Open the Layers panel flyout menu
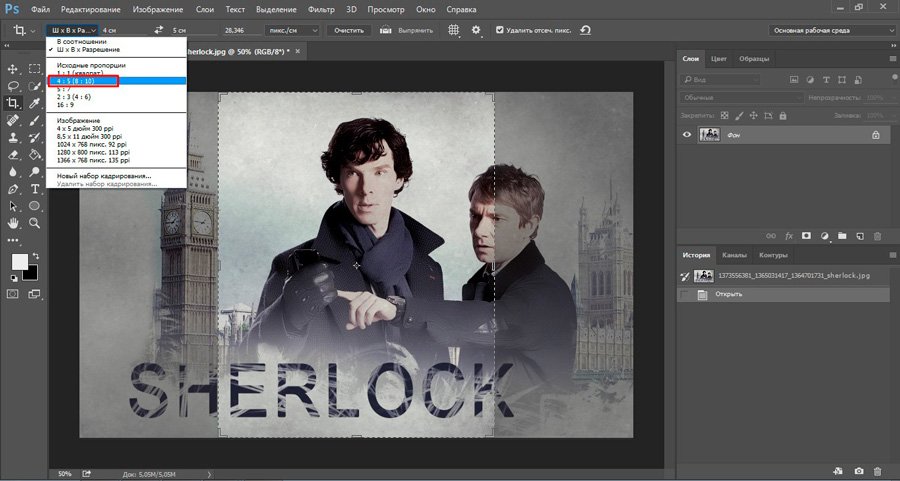The height and width of the screenshot is (481, 900). [x=893, y=59]
